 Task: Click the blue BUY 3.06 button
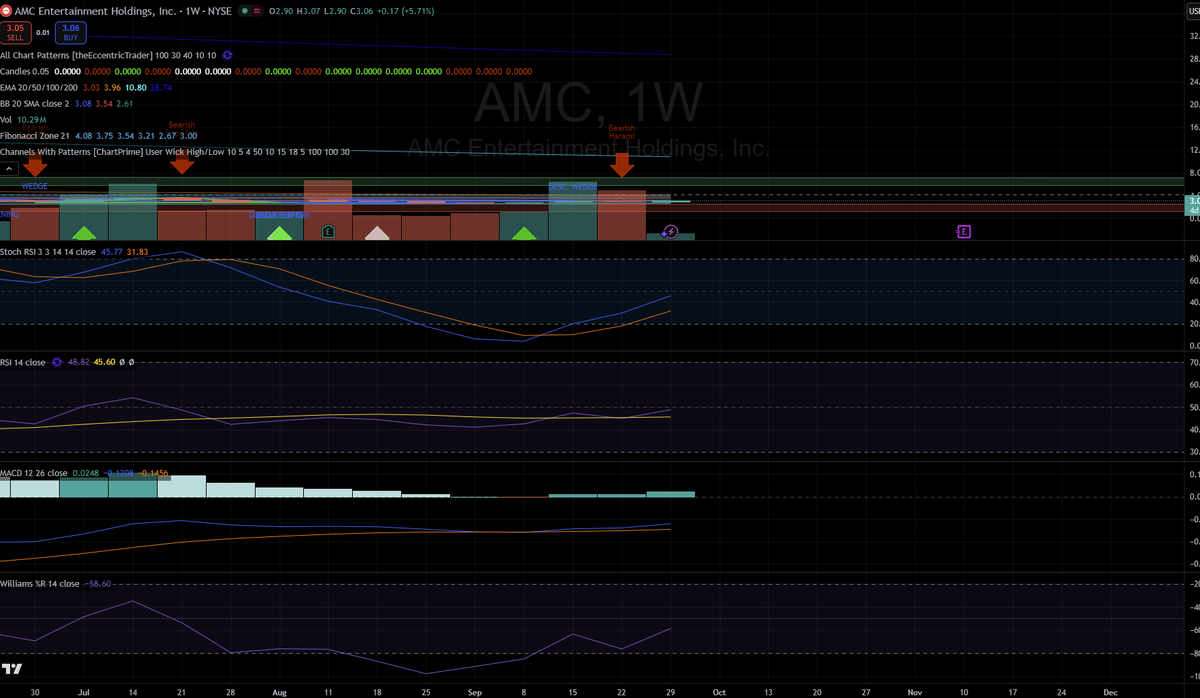[70, 33]
